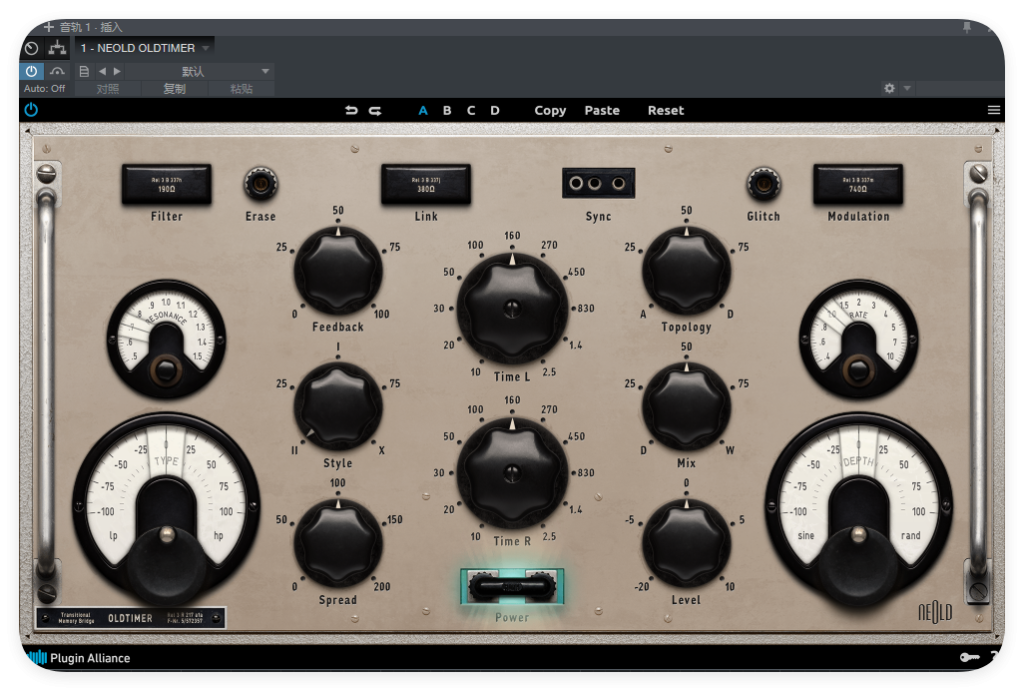The width and height of the screenshot is (1024, 691).
Task: Toggle the Link 380Ω switch
Action: pyautogui.click(x=426, y=184)
